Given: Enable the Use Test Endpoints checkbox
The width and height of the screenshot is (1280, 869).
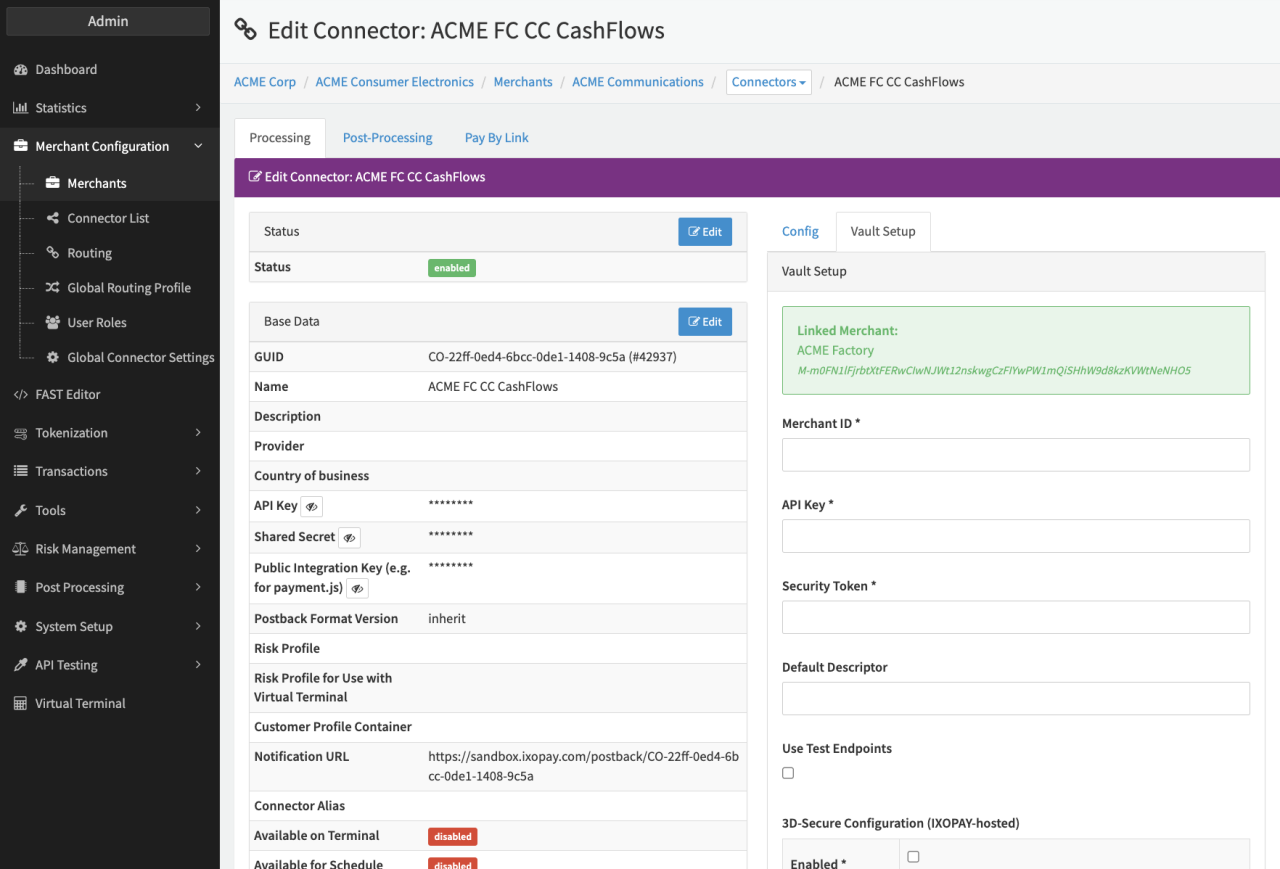Looking at the screenshot, I should click(788, 773).
